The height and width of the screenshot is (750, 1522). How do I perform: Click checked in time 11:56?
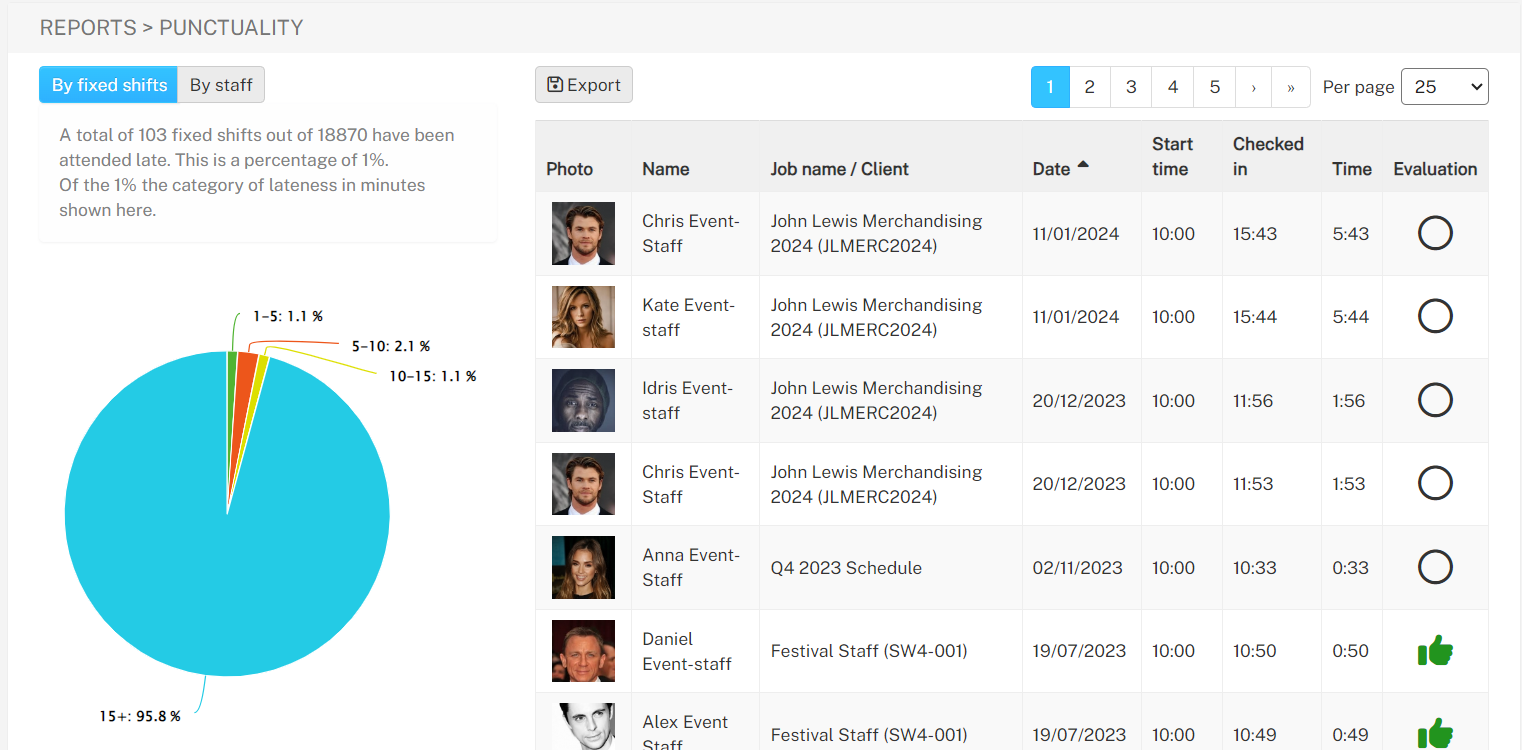[x=1253, y=401]
